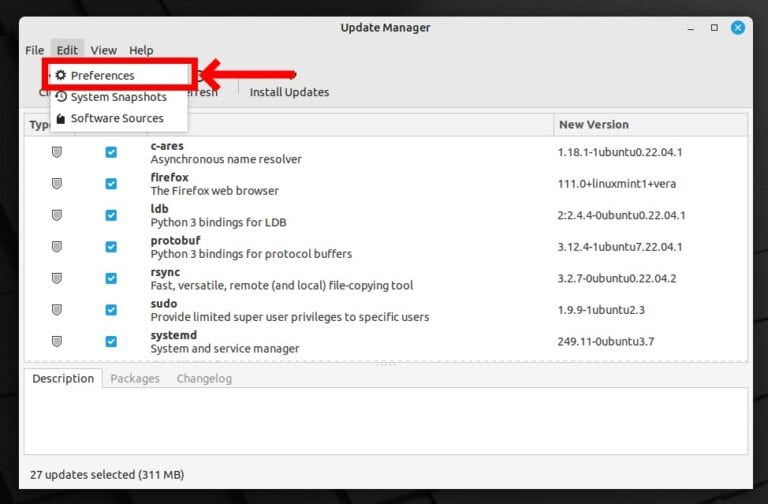Click the shield type icon for firefox
The image size is (768, 504).
tap(57, 184)
